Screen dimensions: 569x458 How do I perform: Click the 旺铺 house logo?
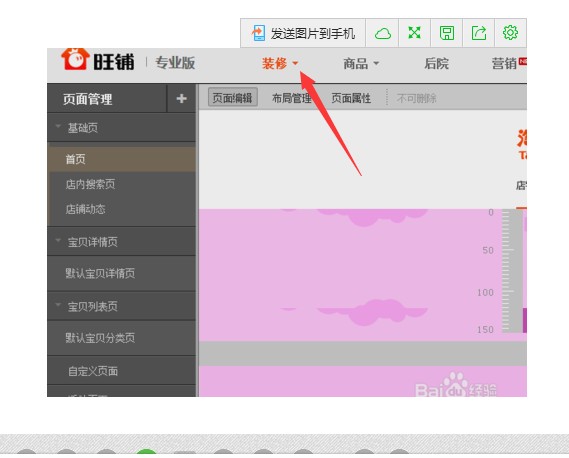75,59
